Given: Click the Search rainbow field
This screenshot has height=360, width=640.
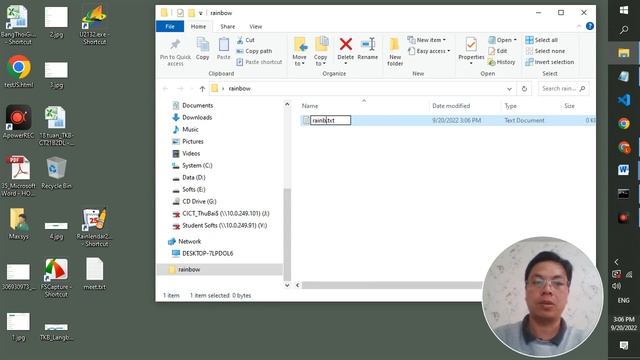Looking at the screenshot, I should (563, 89).
